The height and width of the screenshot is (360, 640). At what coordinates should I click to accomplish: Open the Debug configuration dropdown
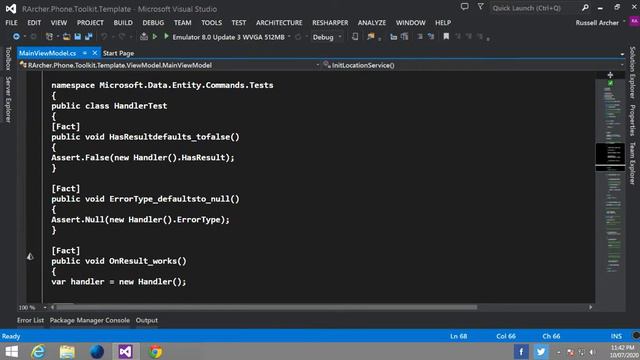click(x=340, y=37)
